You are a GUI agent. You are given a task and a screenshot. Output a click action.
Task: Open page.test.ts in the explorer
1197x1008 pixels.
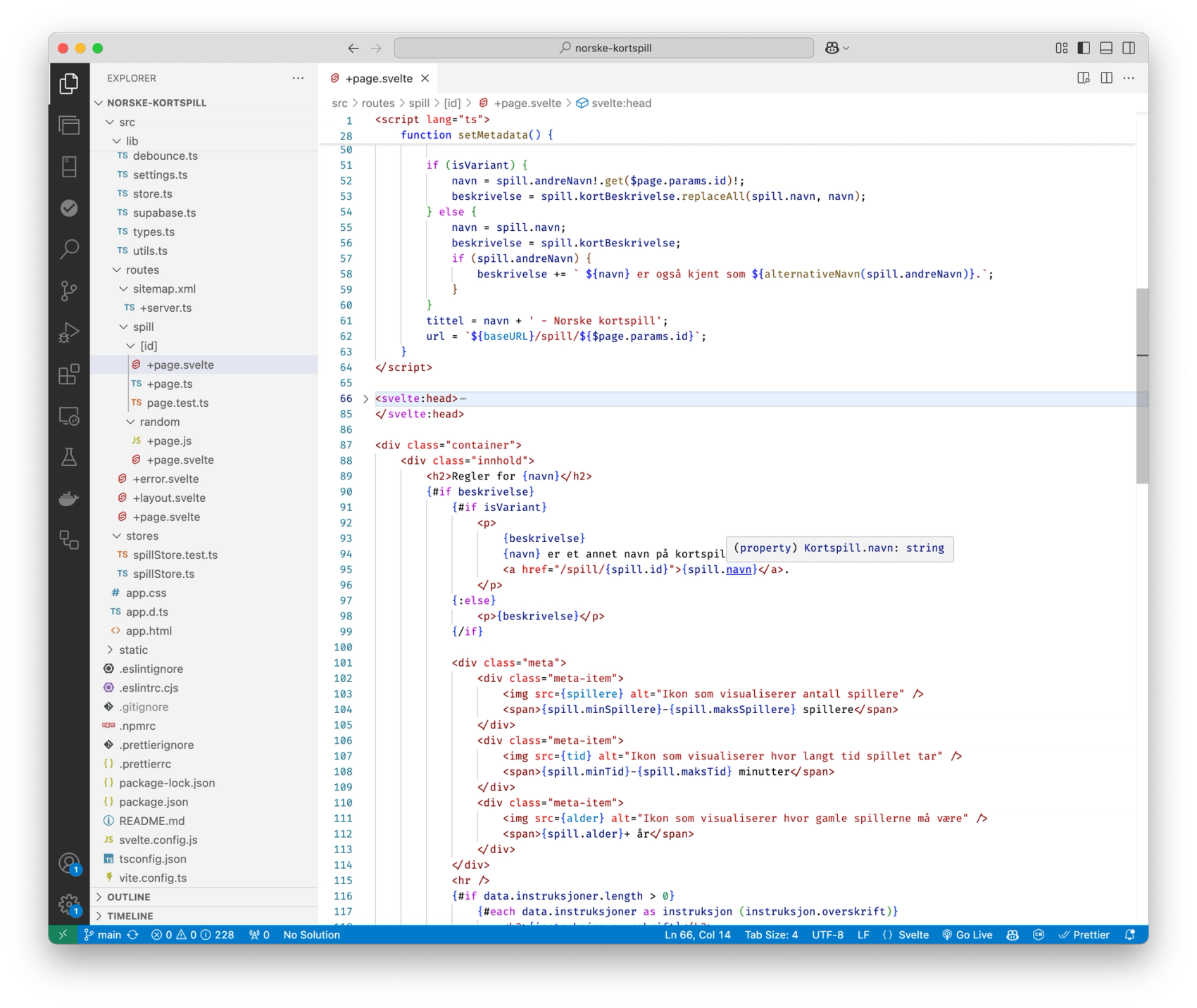177,403
